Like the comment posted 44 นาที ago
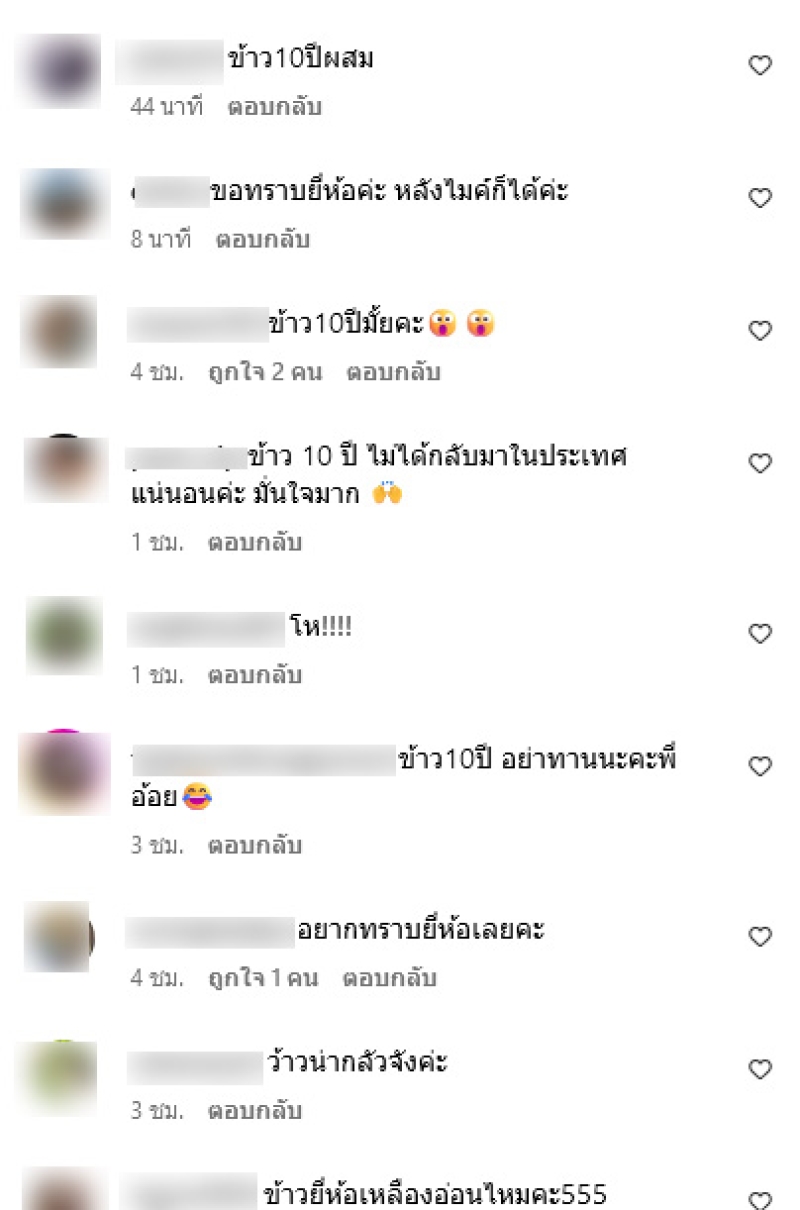The width and height of the screenshot is (800, 1210). [x=761, y=66]
